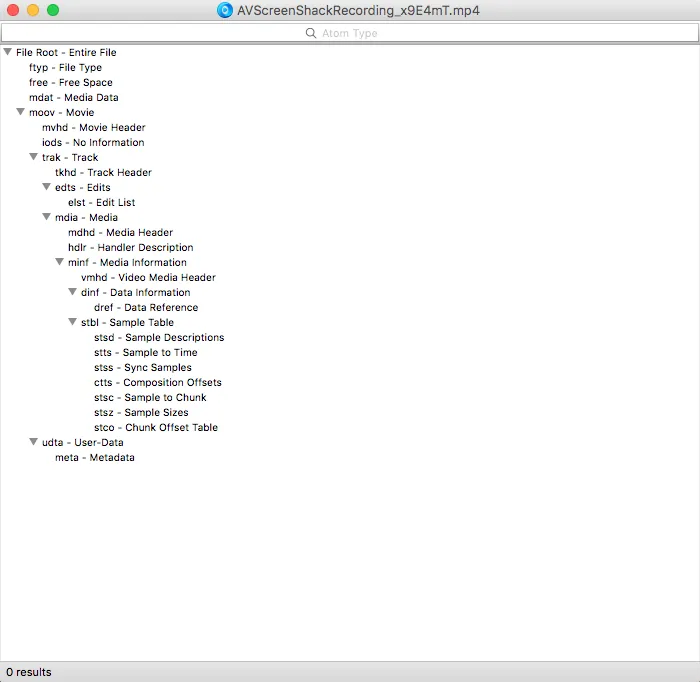The height and width of the screenshot is (682, 700).
Task: Select the meta Metadata row
Action: (94, 457)
